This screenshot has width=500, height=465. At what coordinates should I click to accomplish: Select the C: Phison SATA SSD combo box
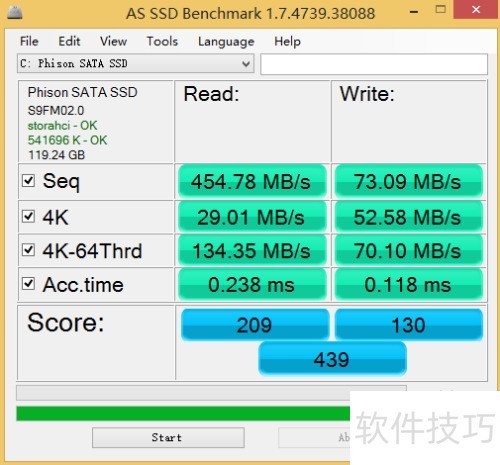pos(135,63)
